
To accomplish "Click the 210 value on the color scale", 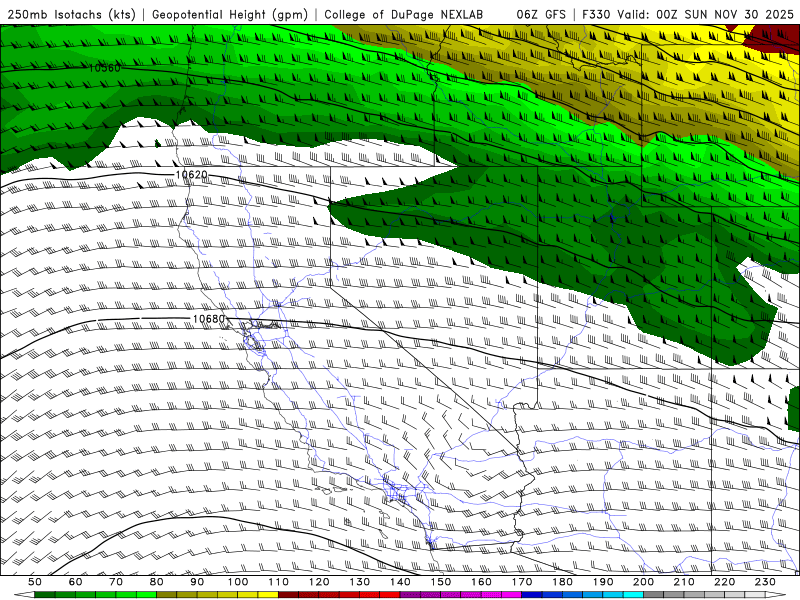I will point(684,582).
